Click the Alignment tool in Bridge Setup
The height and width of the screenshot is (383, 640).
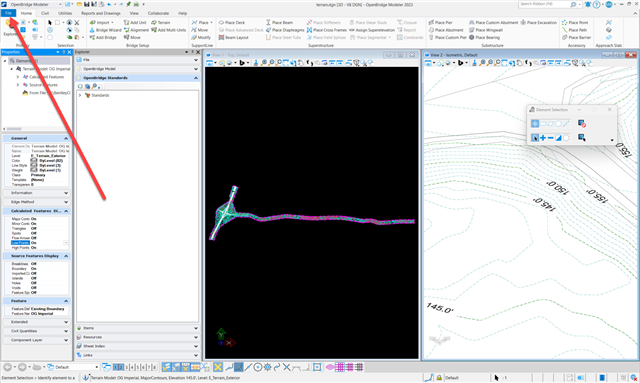[136, 30]
